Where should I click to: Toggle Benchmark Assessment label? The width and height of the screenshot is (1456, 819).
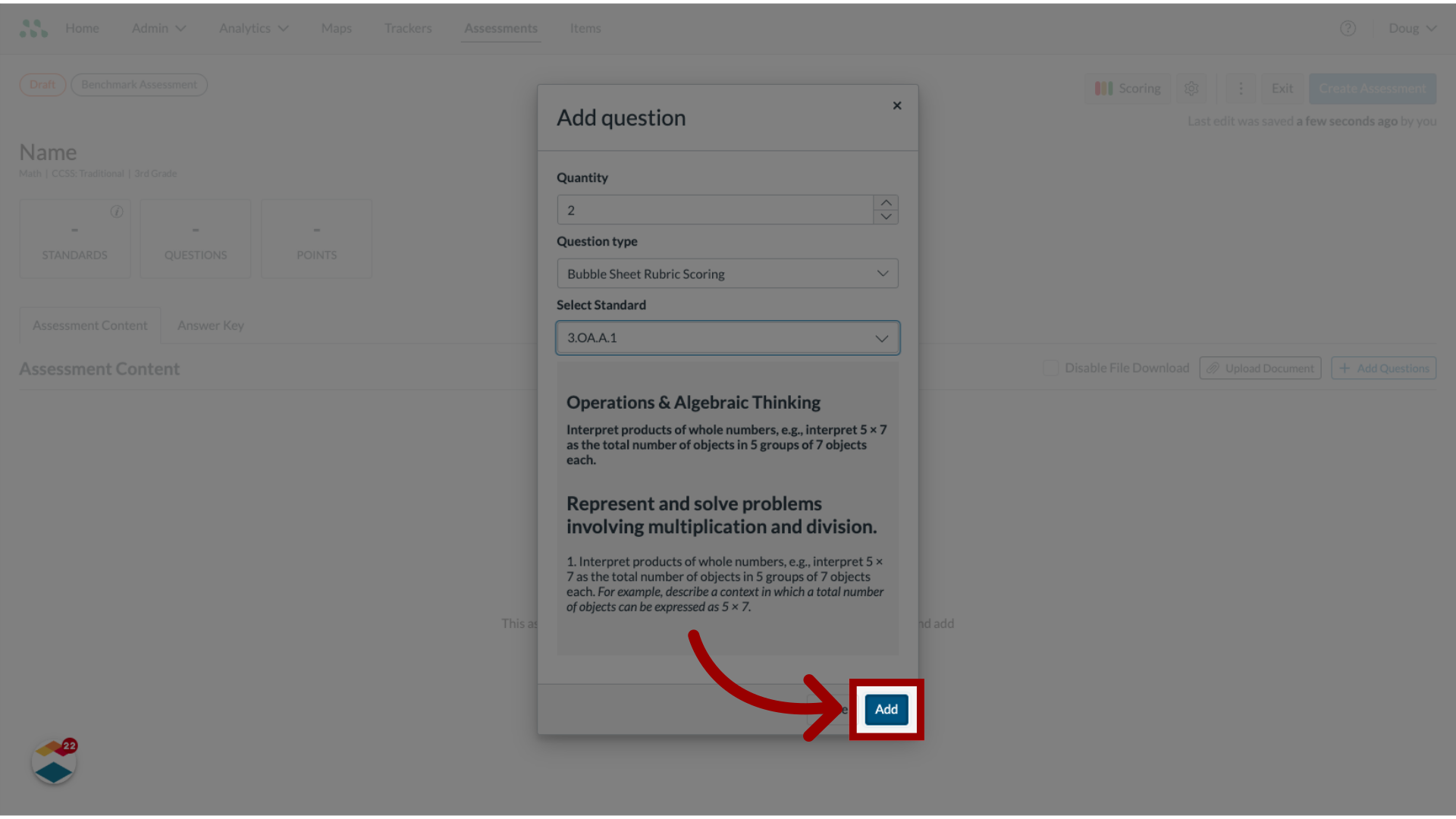(139, 84)
